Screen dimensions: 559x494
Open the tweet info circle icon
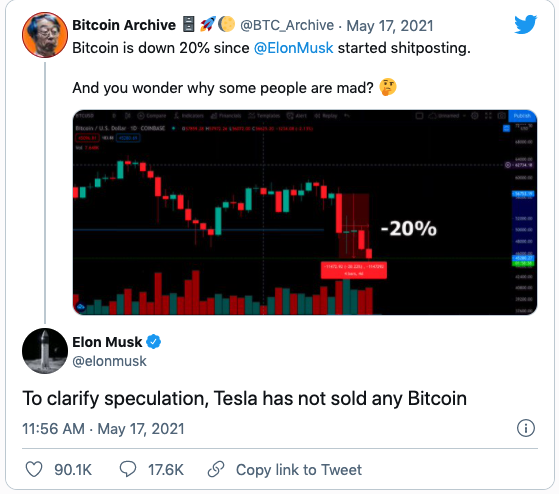pos(526,428)
